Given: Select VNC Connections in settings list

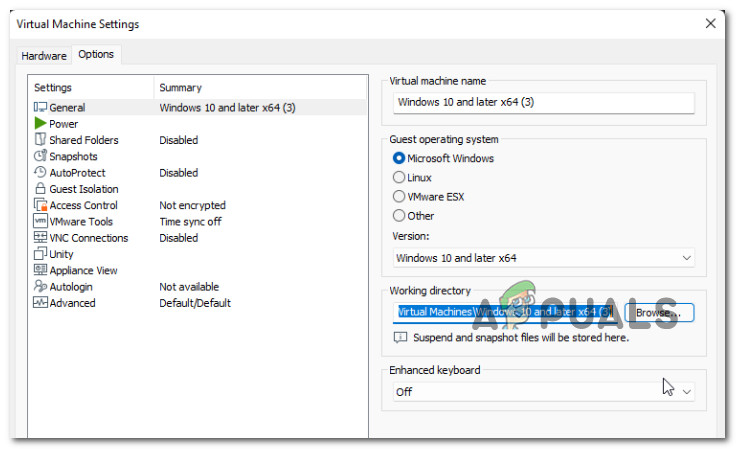Looking at the screenshot, I should (197, 238).
